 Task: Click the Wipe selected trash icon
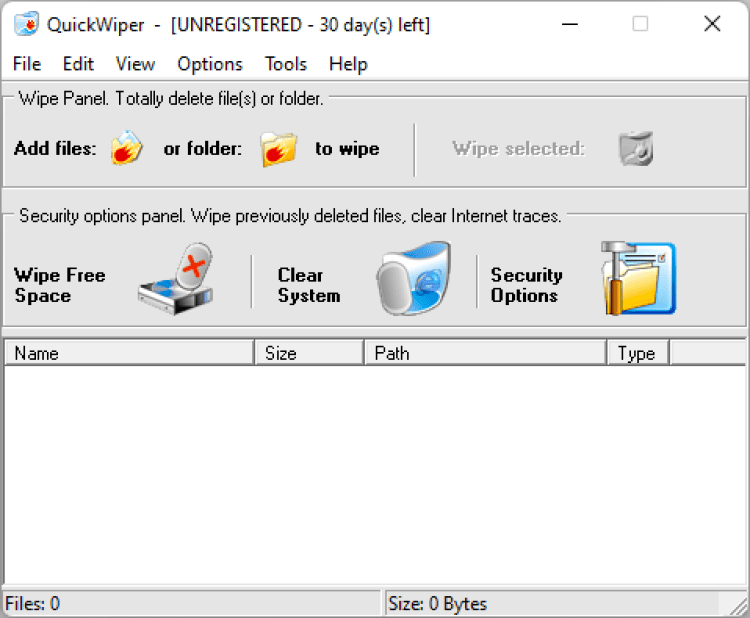click(636, 148)
